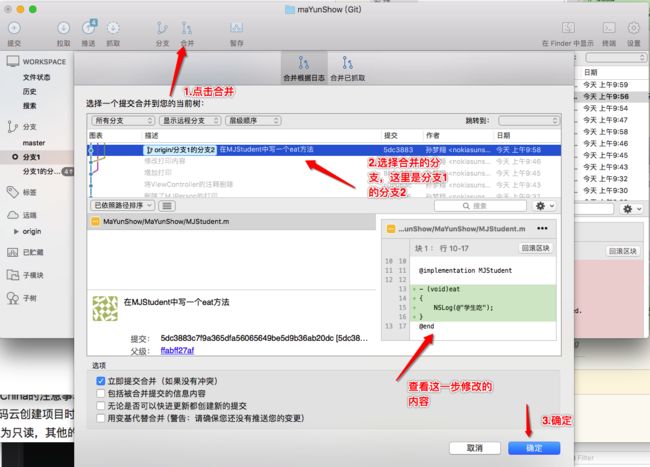Image resolution: width=650 pixels, height=467 pixels.
Task: Click 回滚区块 button in the dialog diff
Action: tap(536, 248)
